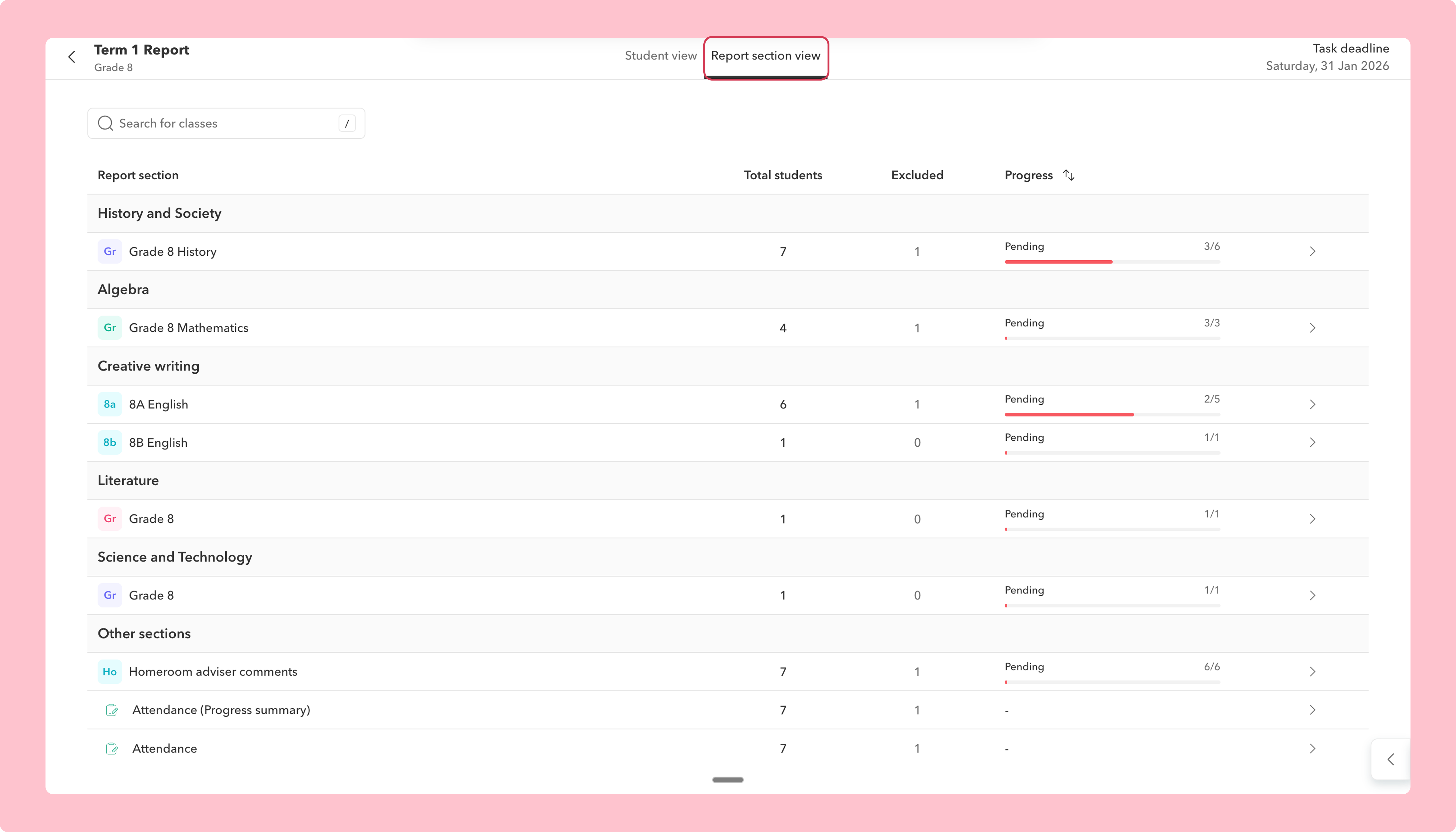The height and width of the screenshot is (832, 1456).
Task: Click the Other sections heading
Action: click(x=144, y=634)
